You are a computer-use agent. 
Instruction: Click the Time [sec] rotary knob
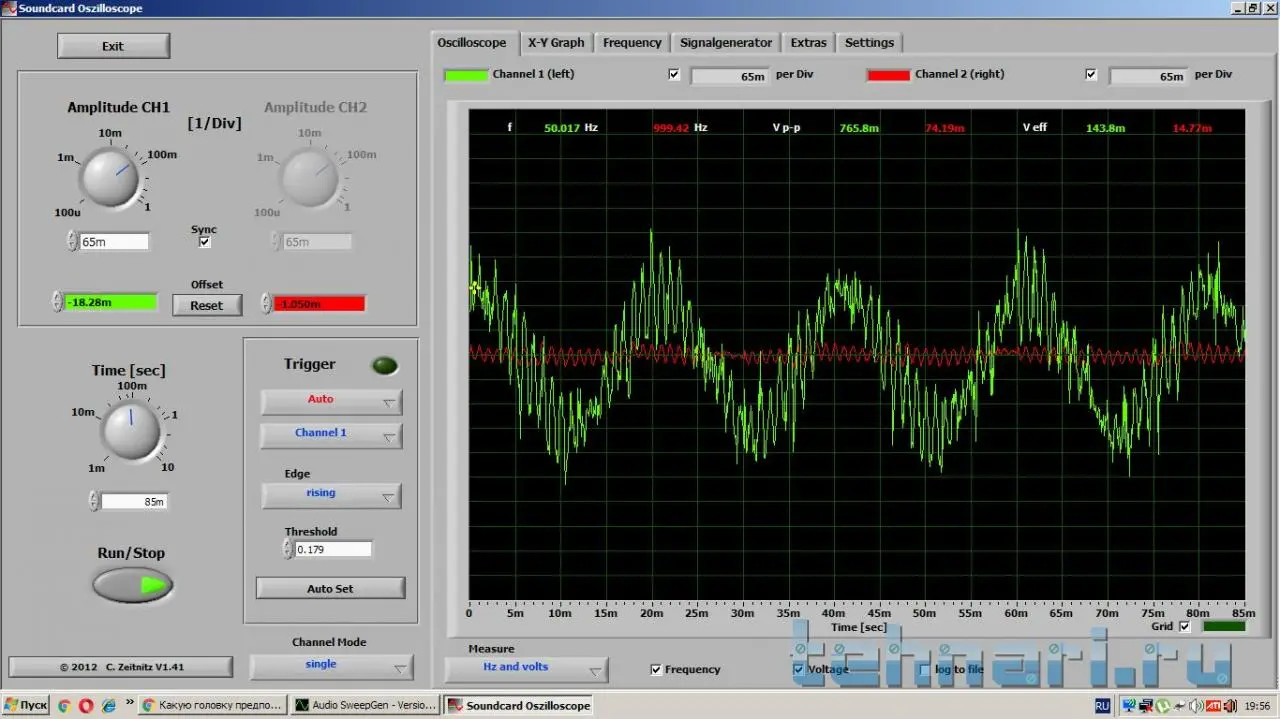(131, 430)
